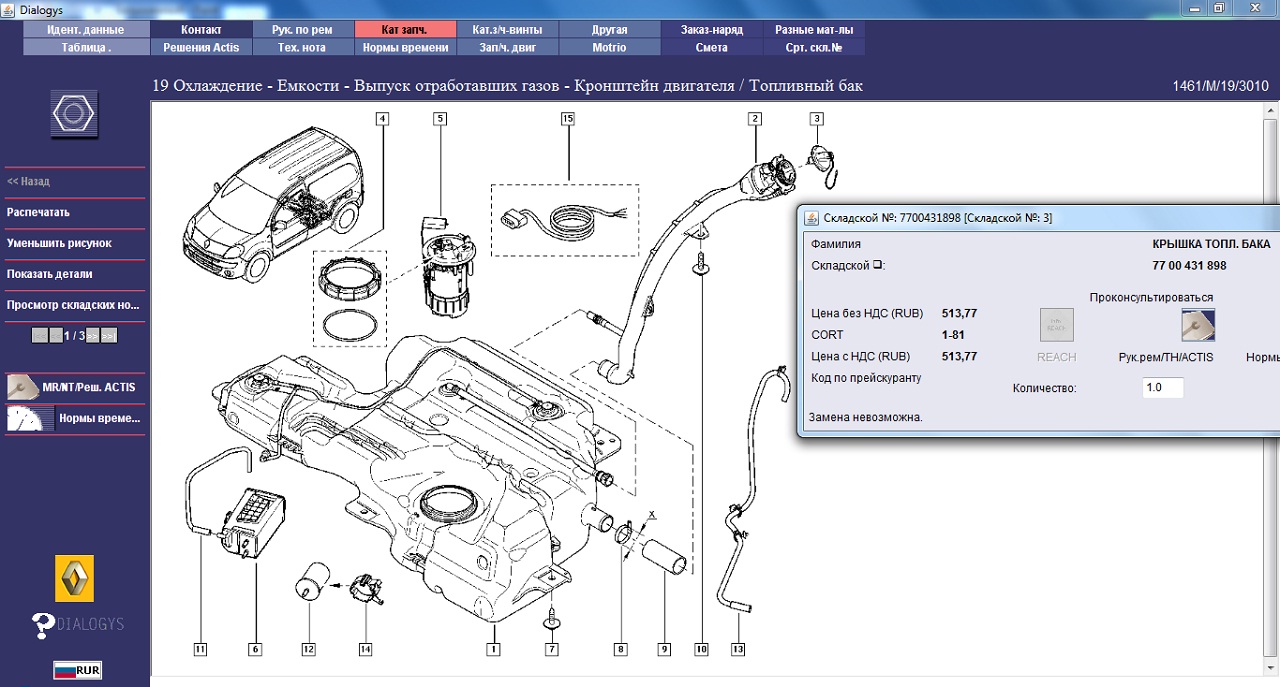Open the Контакт tab

point(201,30)
